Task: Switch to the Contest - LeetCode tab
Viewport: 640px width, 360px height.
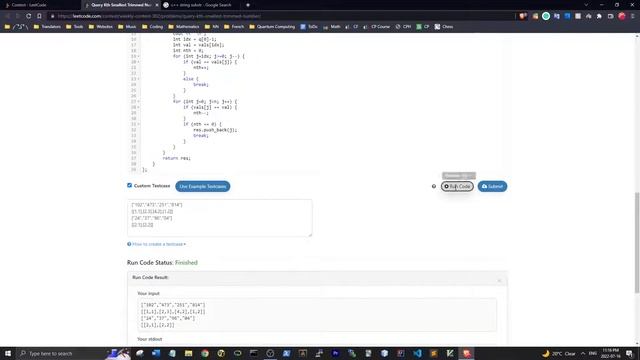Action: (29, 5)
